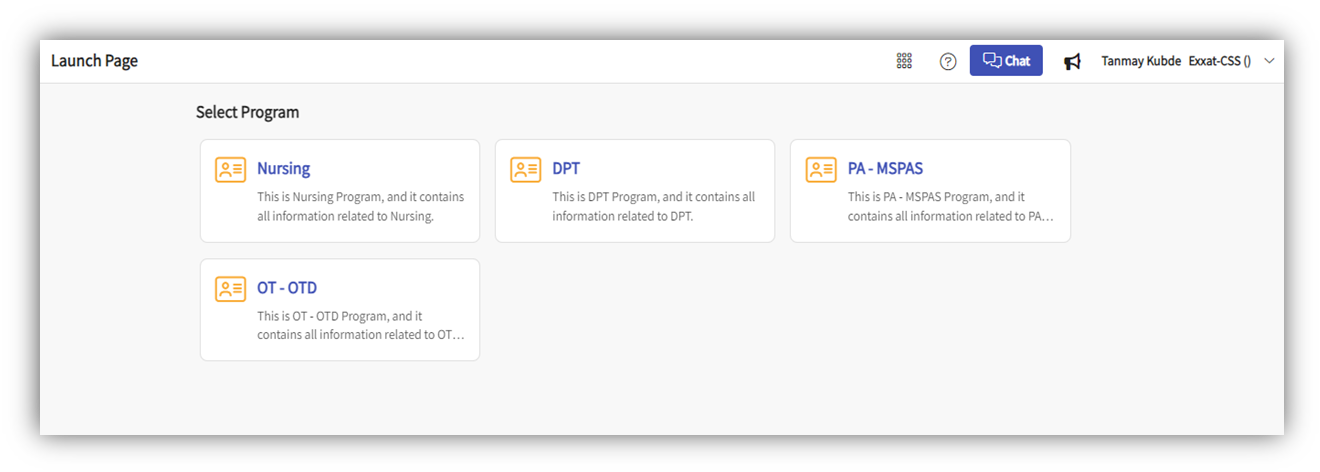Click the DPT program description text
Image resolution: width=1320 pixels, height=472 pixels.
point(653,206)
